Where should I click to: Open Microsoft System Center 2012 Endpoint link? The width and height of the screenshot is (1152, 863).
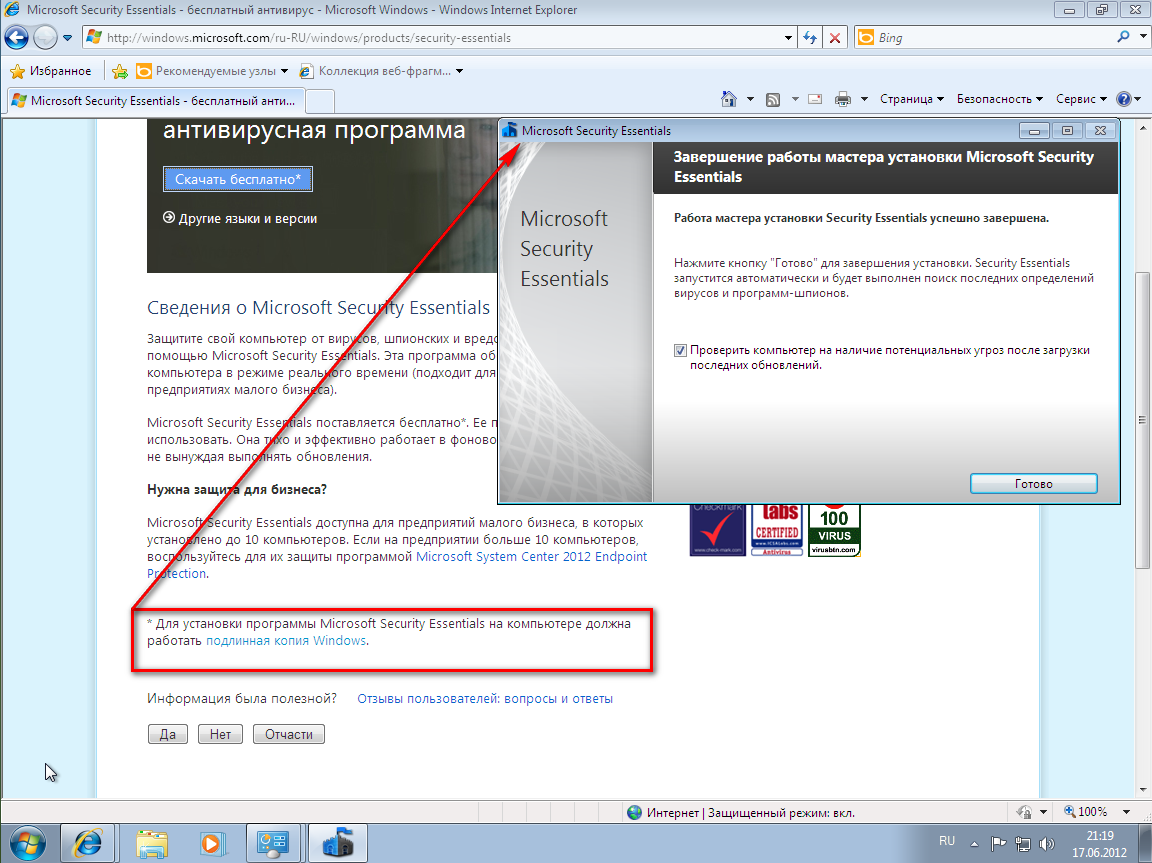pyautogui.click(x=531, y=557)
